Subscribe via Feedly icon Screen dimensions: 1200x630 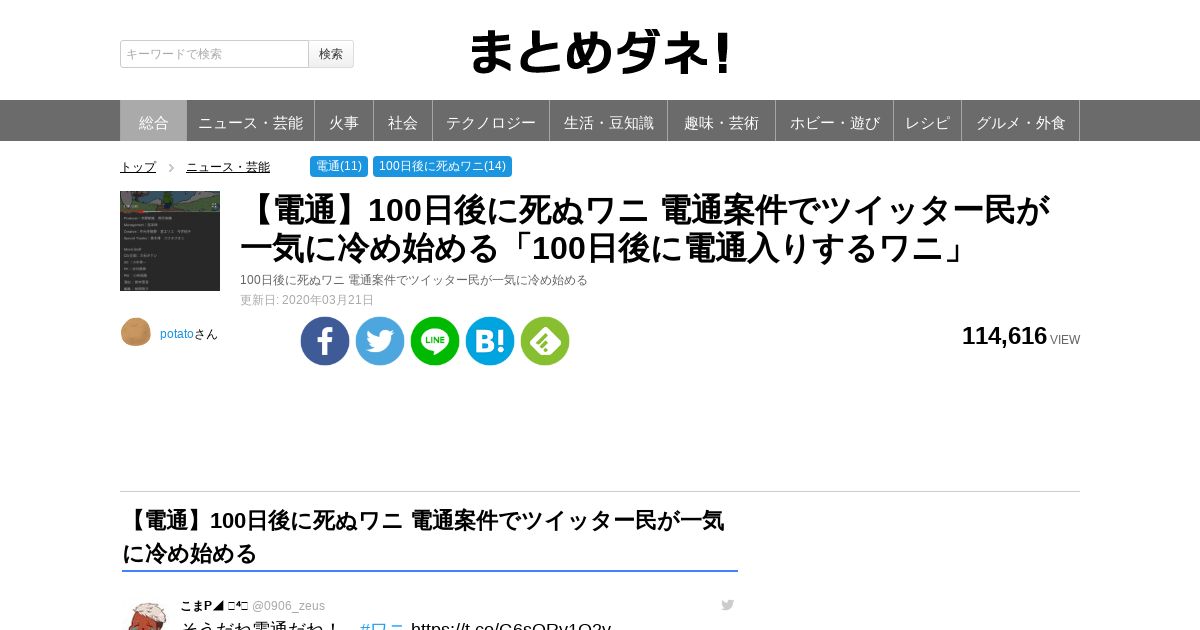tap(545, 341)
